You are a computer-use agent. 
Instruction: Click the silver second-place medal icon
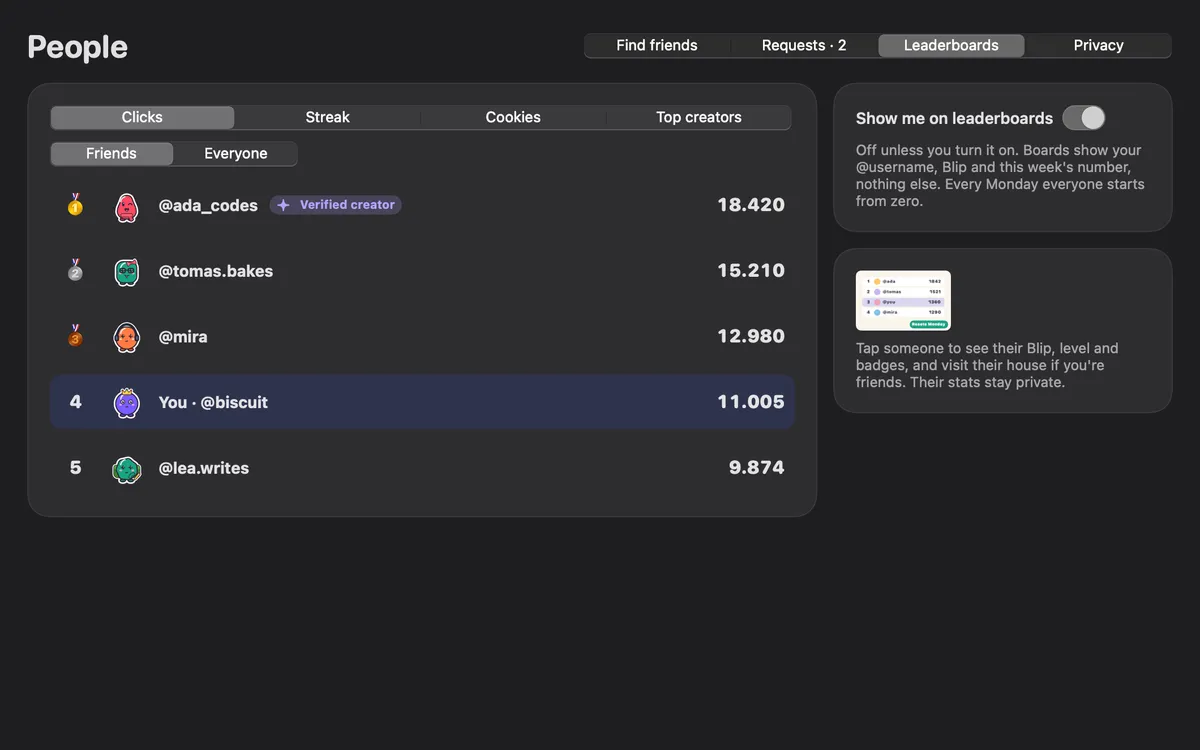(75, 271)
